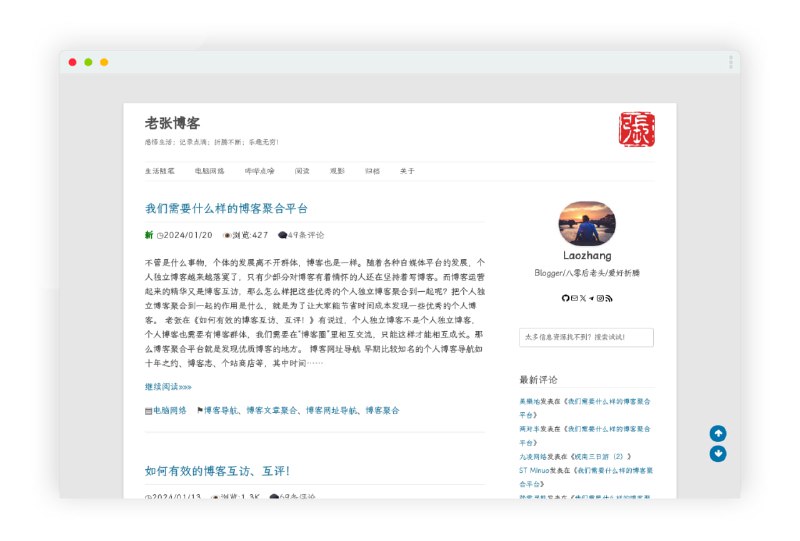
Task: Click the scroll-to-bottom arrow button
Action: [x=718, y=454]
